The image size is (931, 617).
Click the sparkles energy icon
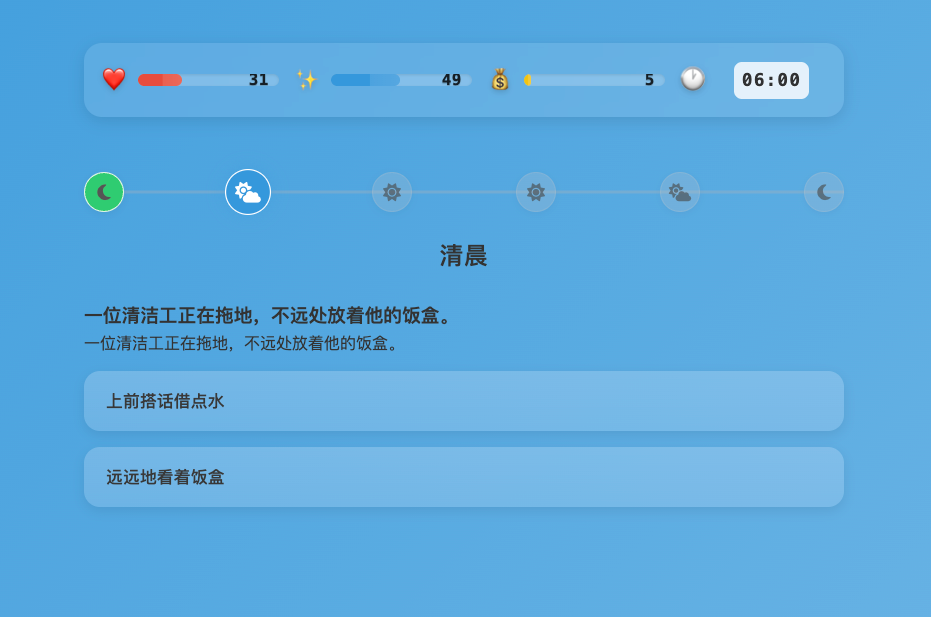click(x=307, y=78)
